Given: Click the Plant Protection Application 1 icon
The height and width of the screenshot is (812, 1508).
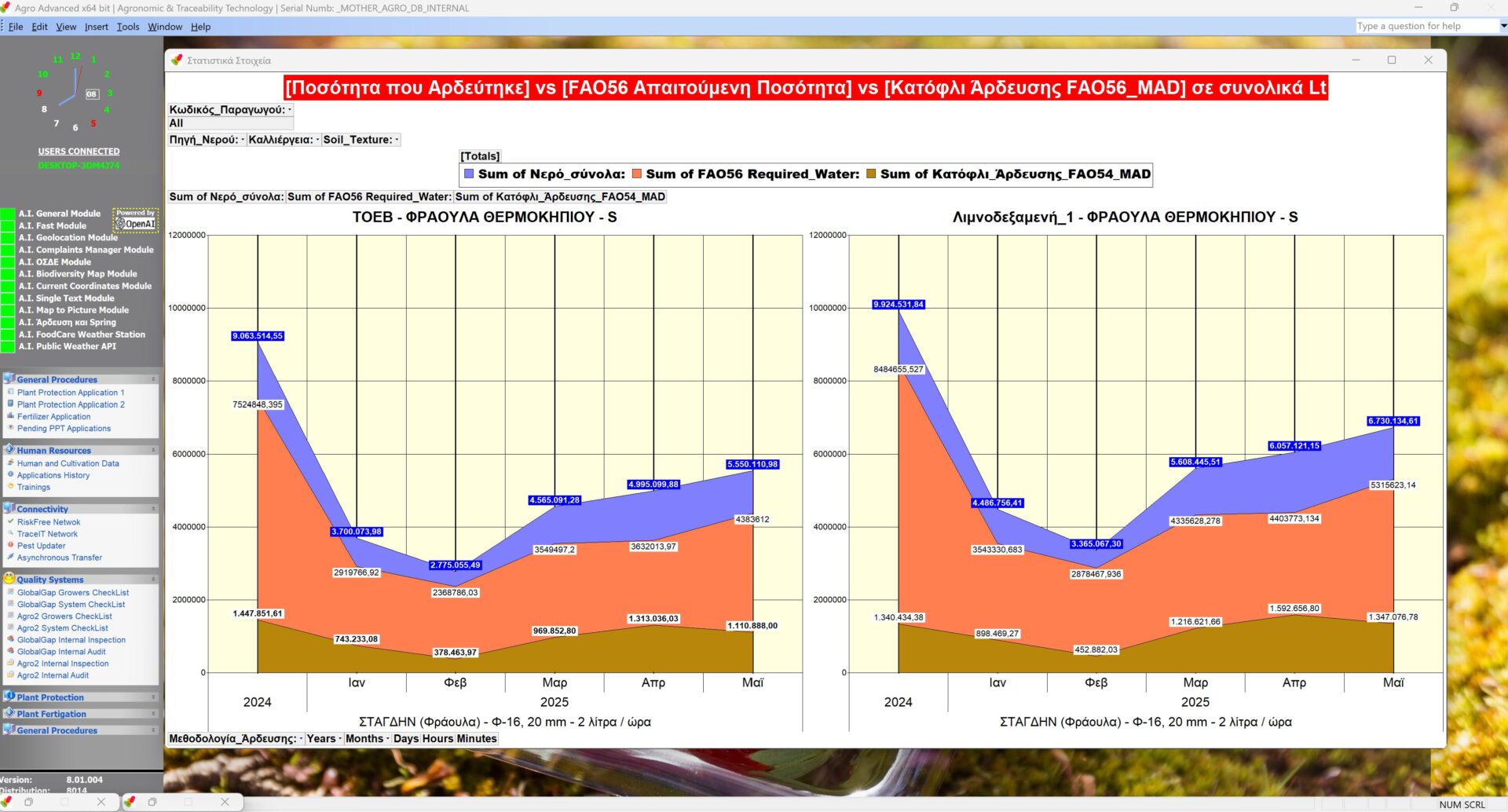Looking at the screenshot, I should point(11,392).
